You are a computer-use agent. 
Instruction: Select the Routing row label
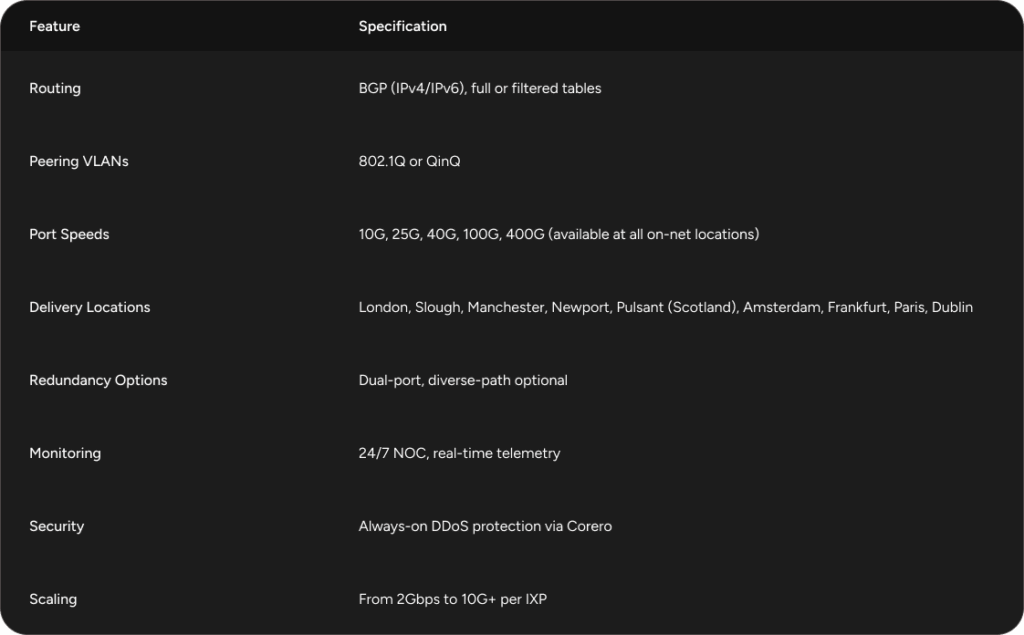tap(55, 88)
